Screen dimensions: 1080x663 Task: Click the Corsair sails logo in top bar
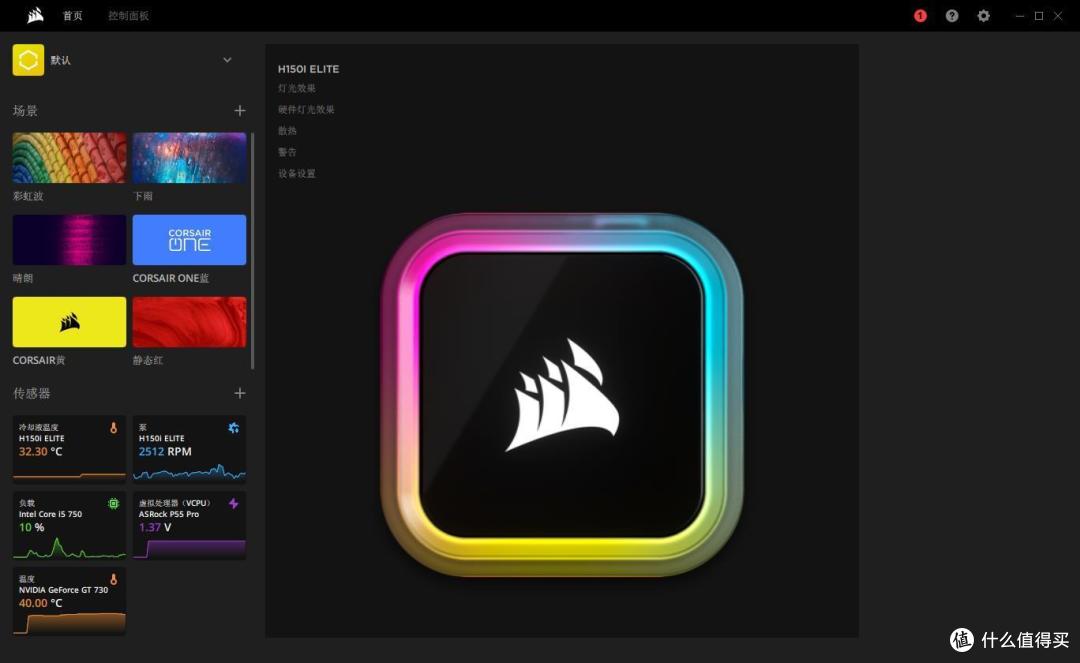(35, 15)
